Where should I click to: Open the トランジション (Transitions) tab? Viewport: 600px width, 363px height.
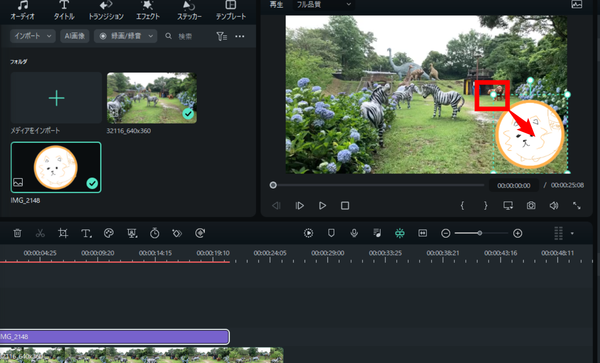tap(106, 10)
